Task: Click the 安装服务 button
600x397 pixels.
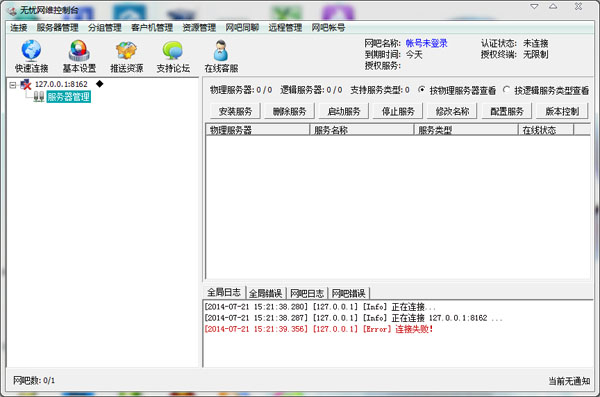Action: tap(235, 111)
